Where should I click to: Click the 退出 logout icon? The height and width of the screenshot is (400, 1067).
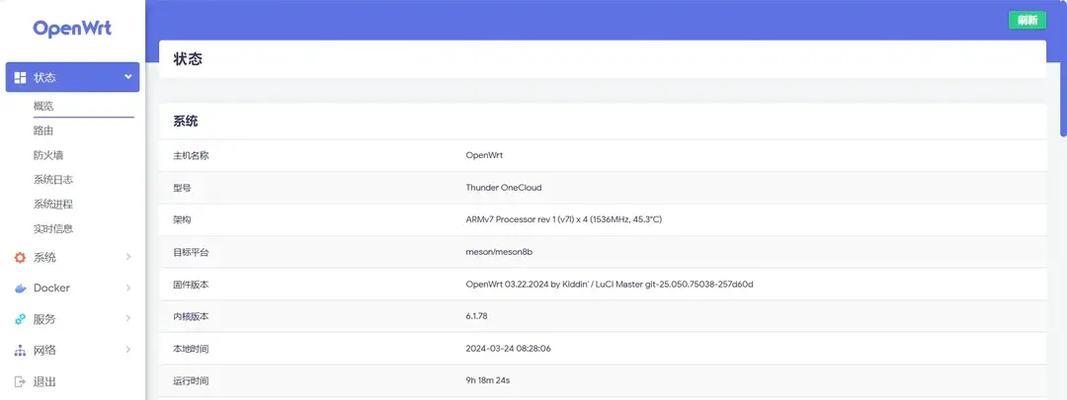20,382
